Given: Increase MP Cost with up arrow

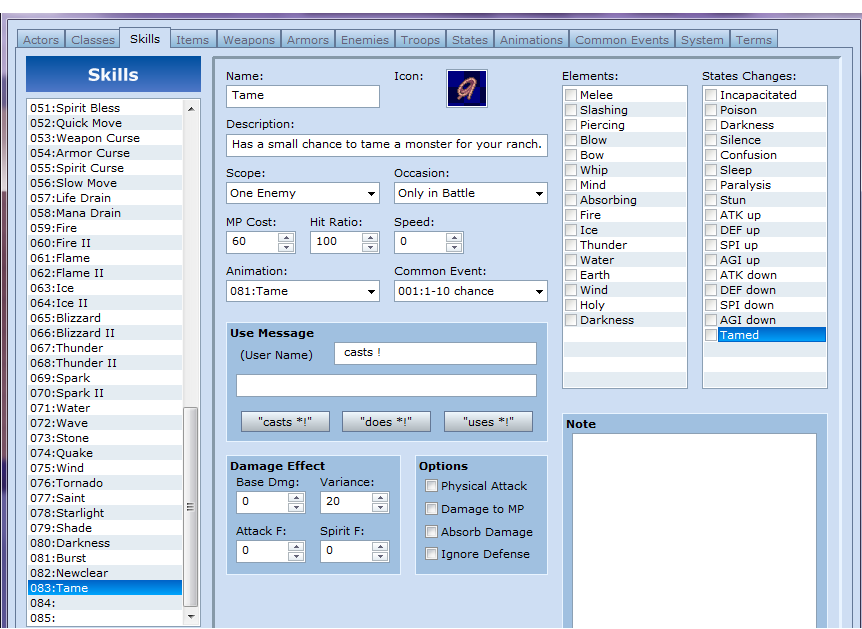Looking at the screenshot, I should tap(286, 237).
